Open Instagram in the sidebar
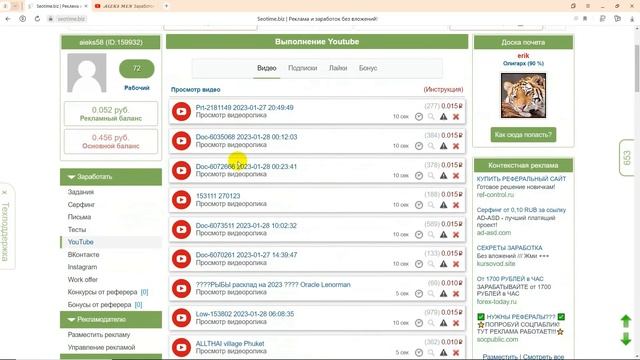Screen dimensions: 640x360 82,267
